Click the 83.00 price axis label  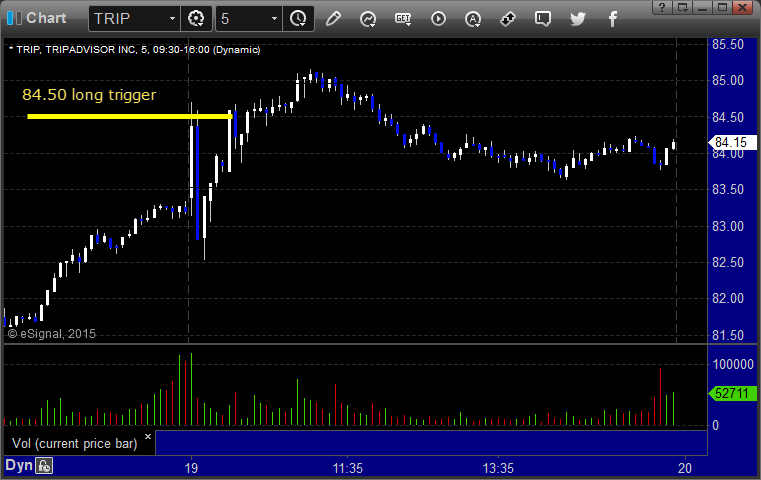[x=728, y=226]
